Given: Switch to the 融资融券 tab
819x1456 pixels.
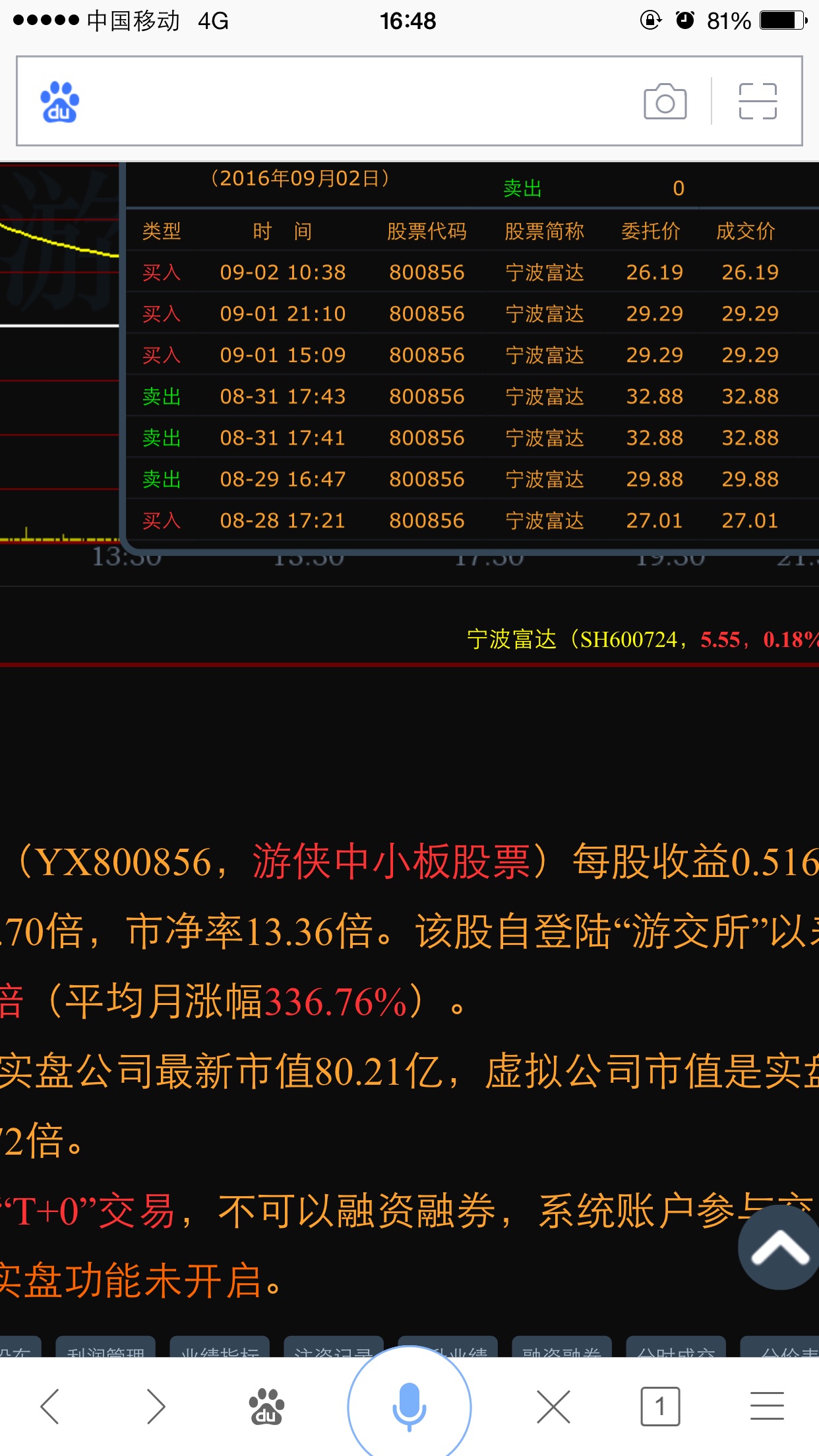Looking at the screenshot, I should click(562, 1348).
